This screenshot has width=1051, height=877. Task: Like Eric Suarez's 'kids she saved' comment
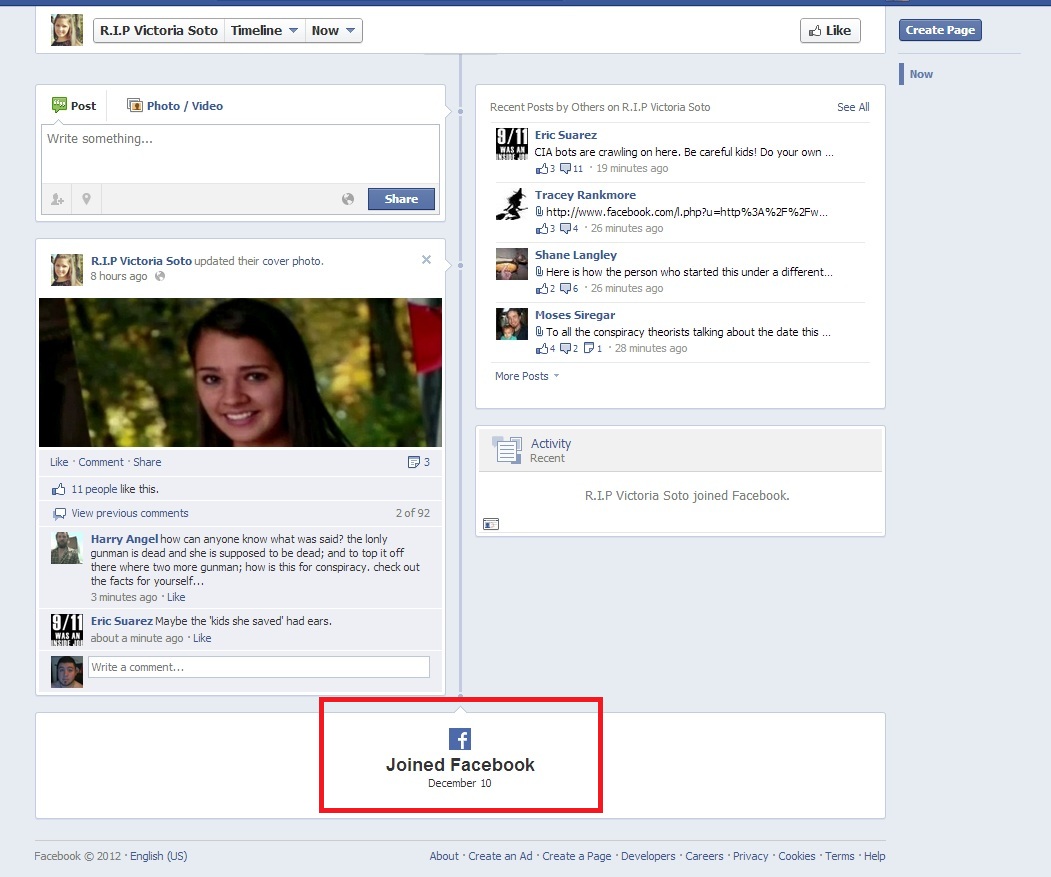202,638
